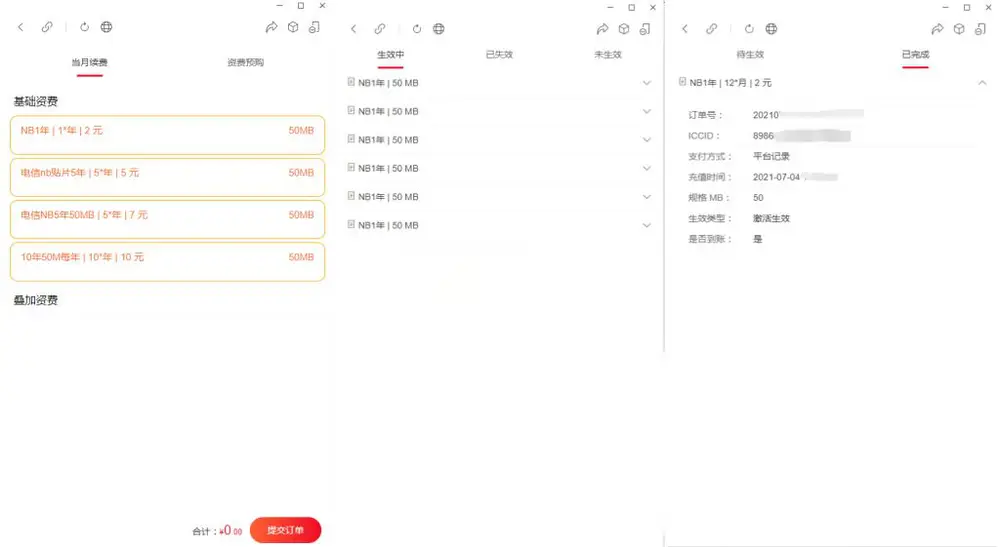Share the page from left window
This screenshot has height=547, width=1000.
click(x=272, y=27)
